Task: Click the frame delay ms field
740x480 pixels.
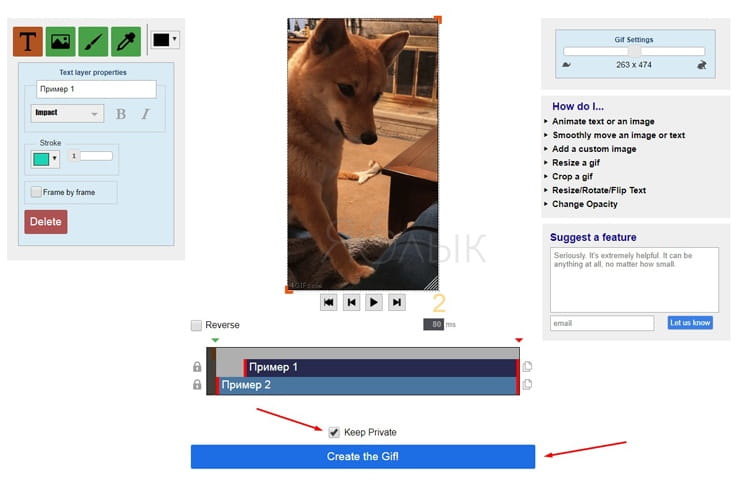Action: pyautogui.click(x=433, y=325)
